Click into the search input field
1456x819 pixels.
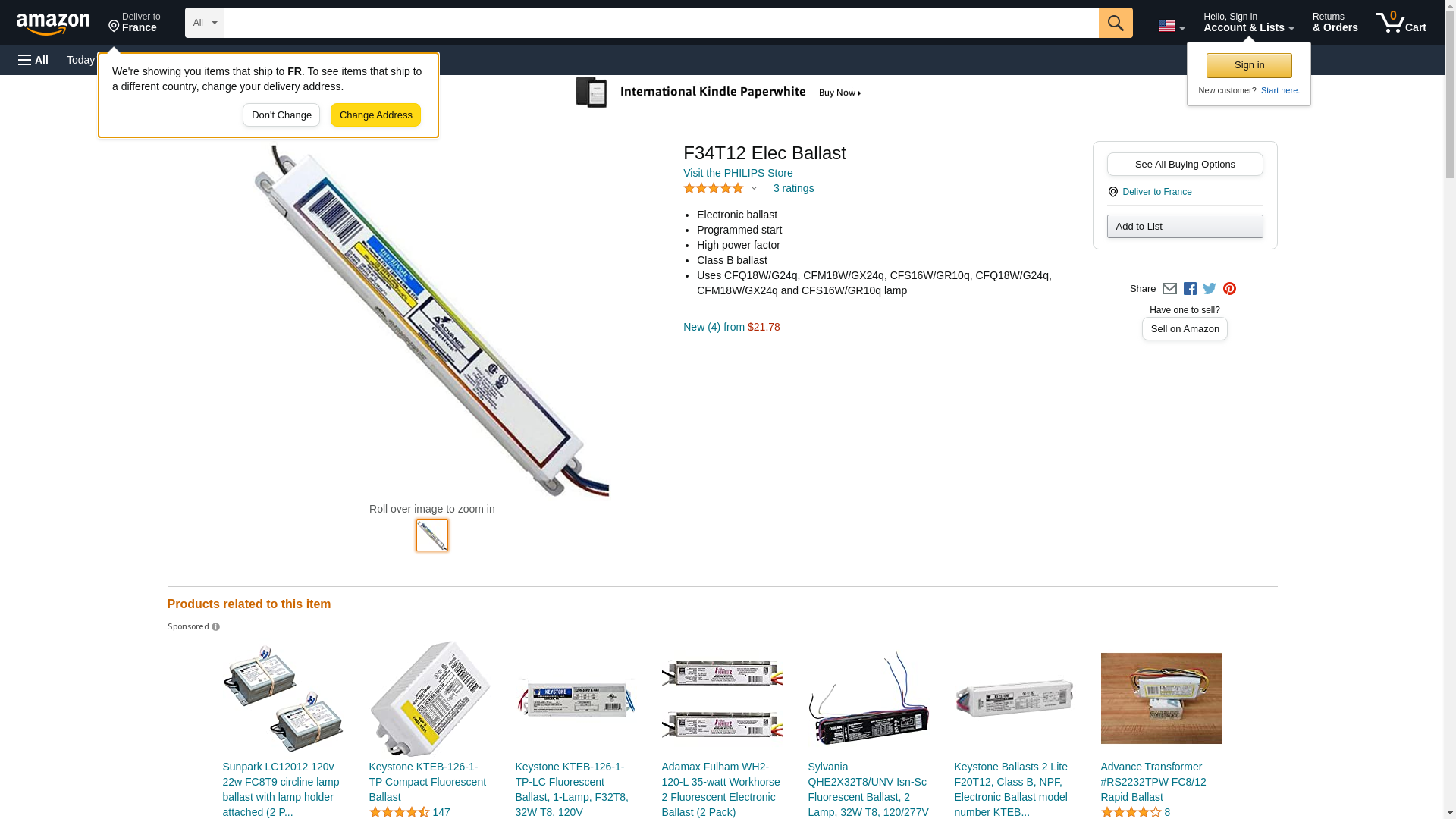(x=661, y=23)
